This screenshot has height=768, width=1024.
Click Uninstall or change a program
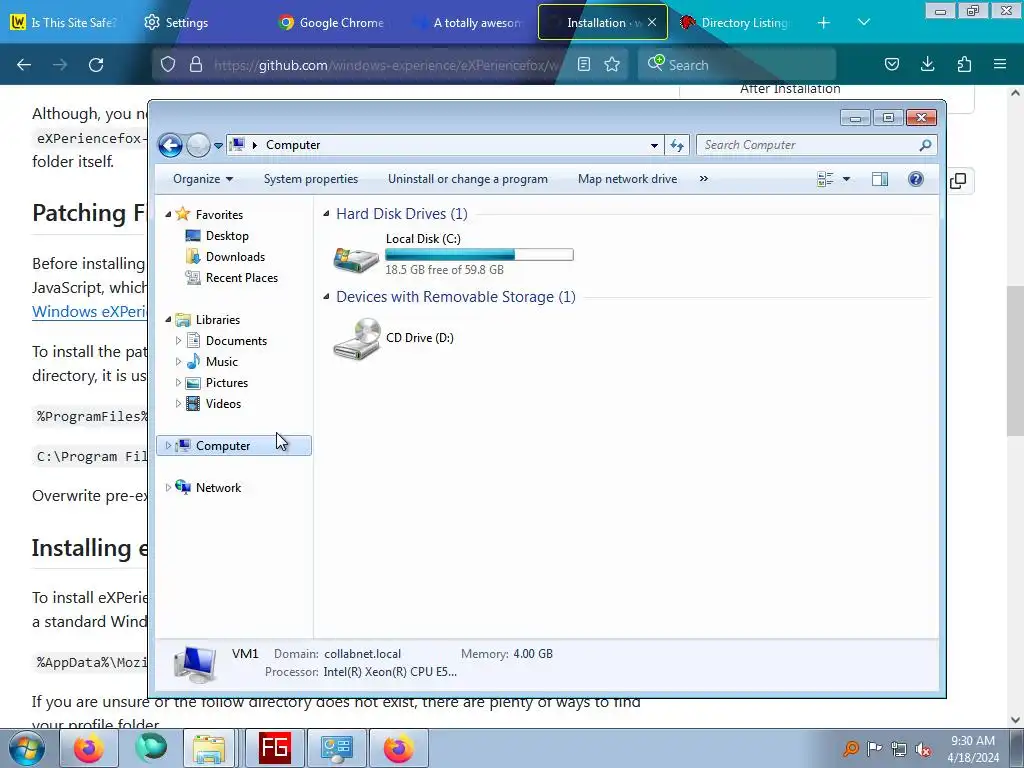click(x=468, y=179)
